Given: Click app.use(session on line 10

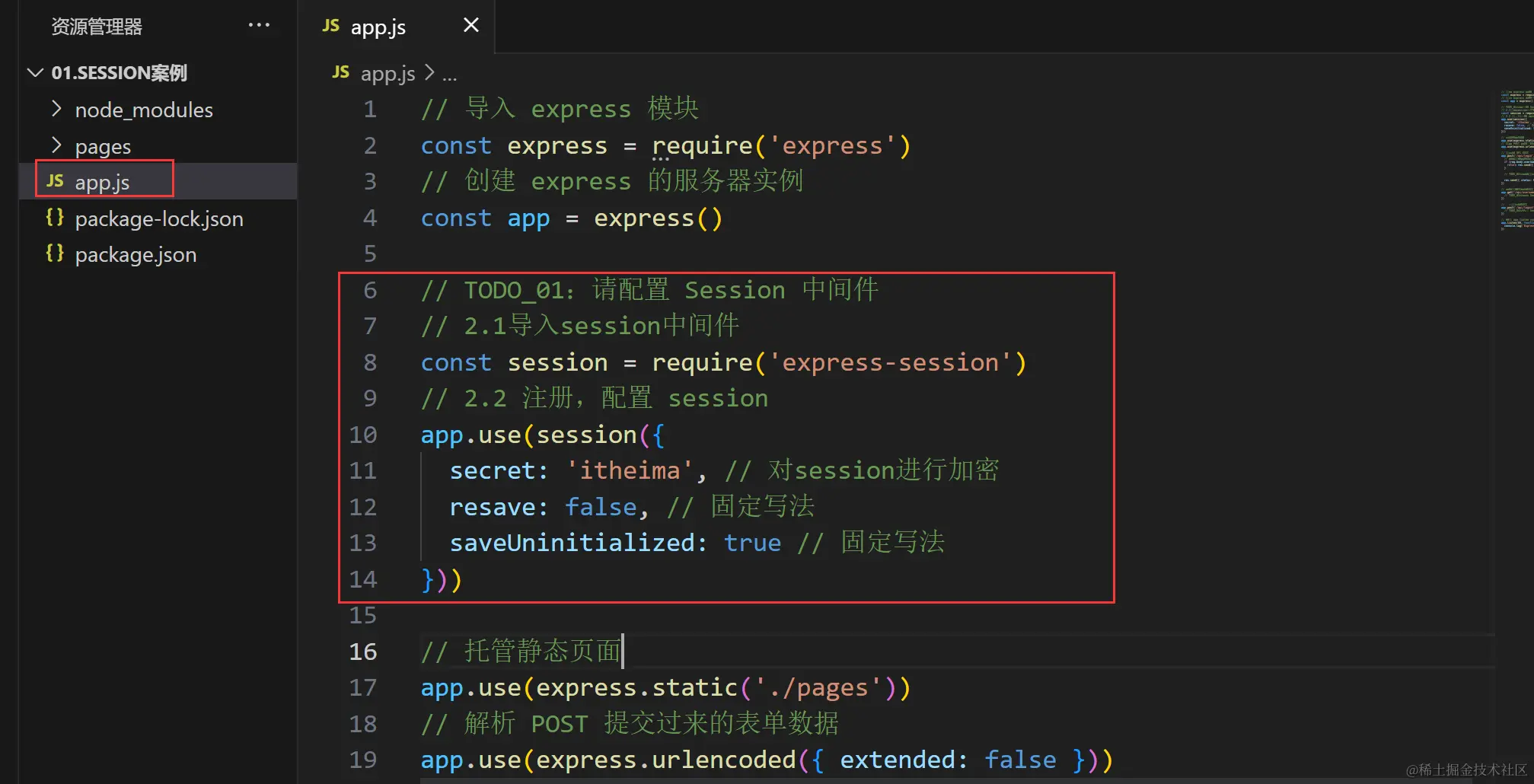Looking at the screenshot, I should [x=529, y=435].
